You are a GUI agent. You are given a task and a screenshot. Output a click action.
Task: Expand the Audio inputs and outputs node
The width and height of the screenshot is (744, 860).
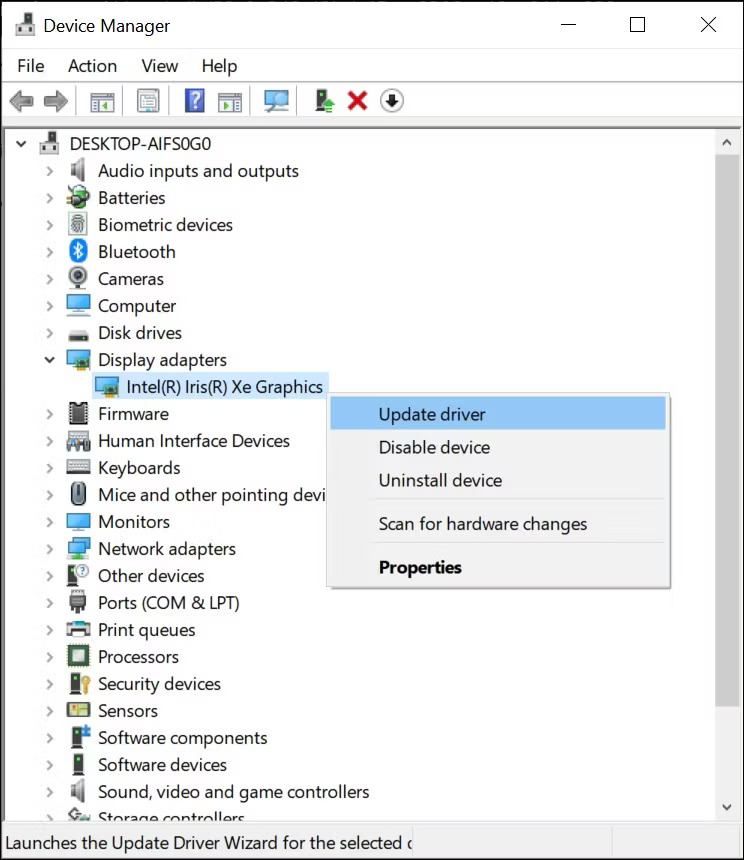[49, 171]
